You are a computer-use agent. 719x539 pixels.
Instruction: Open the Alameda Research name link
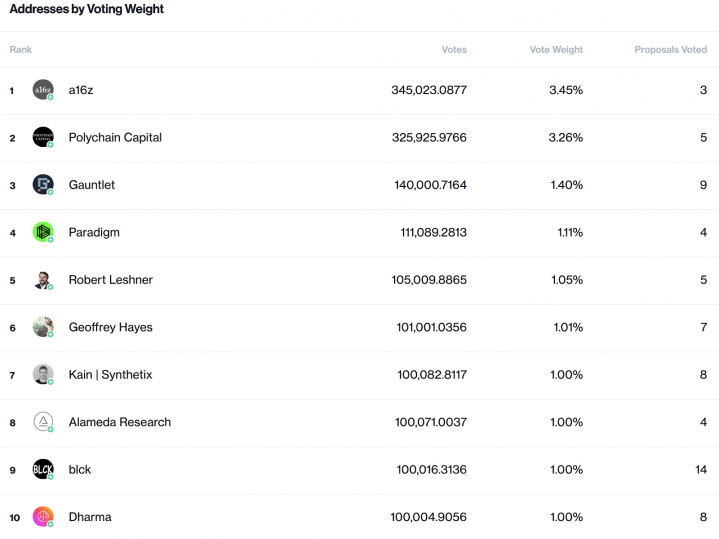[x=119, y=422]
